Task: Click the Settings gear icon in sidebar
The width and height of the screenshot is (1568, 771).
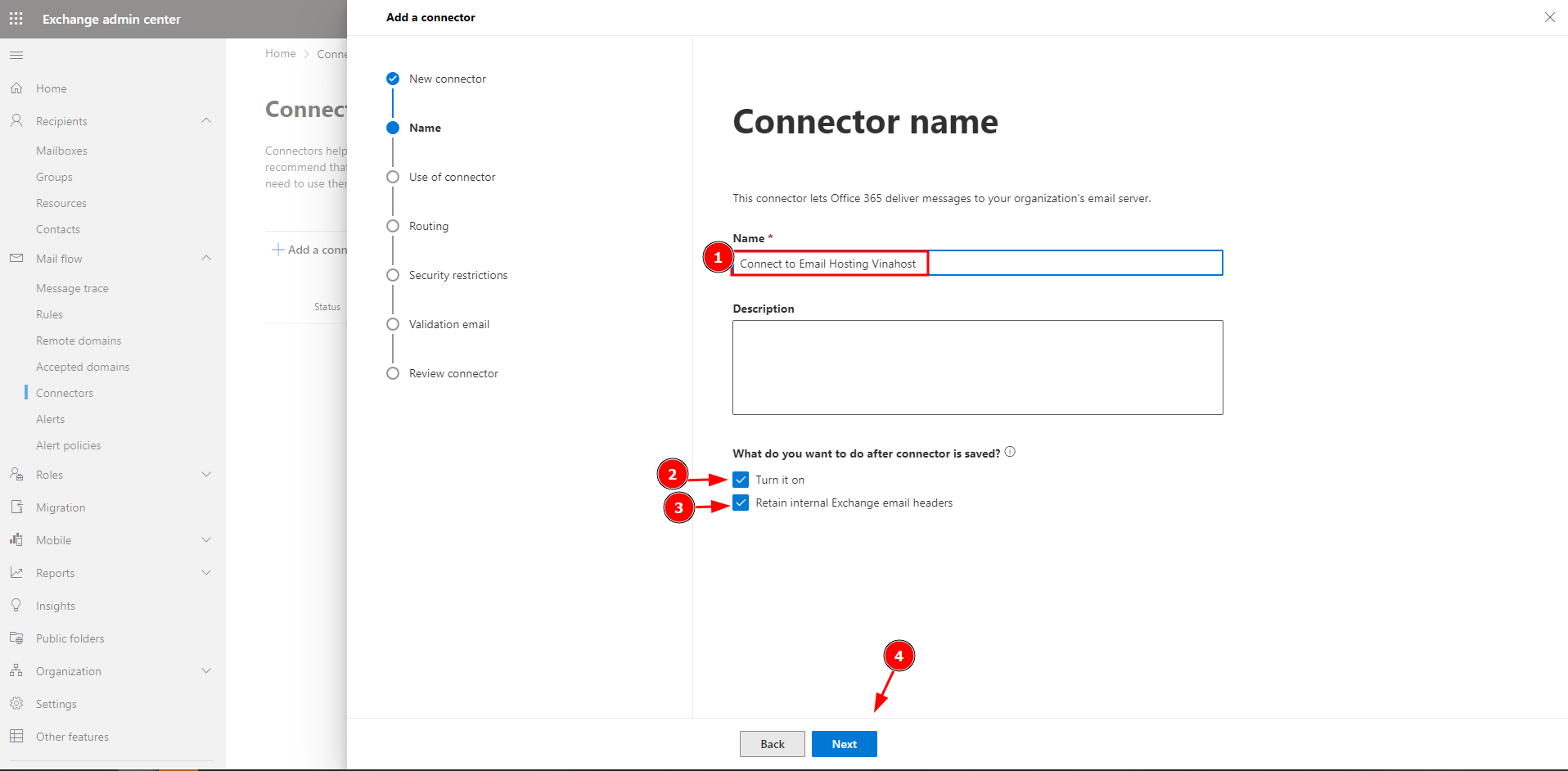Action: pos(16,703)
